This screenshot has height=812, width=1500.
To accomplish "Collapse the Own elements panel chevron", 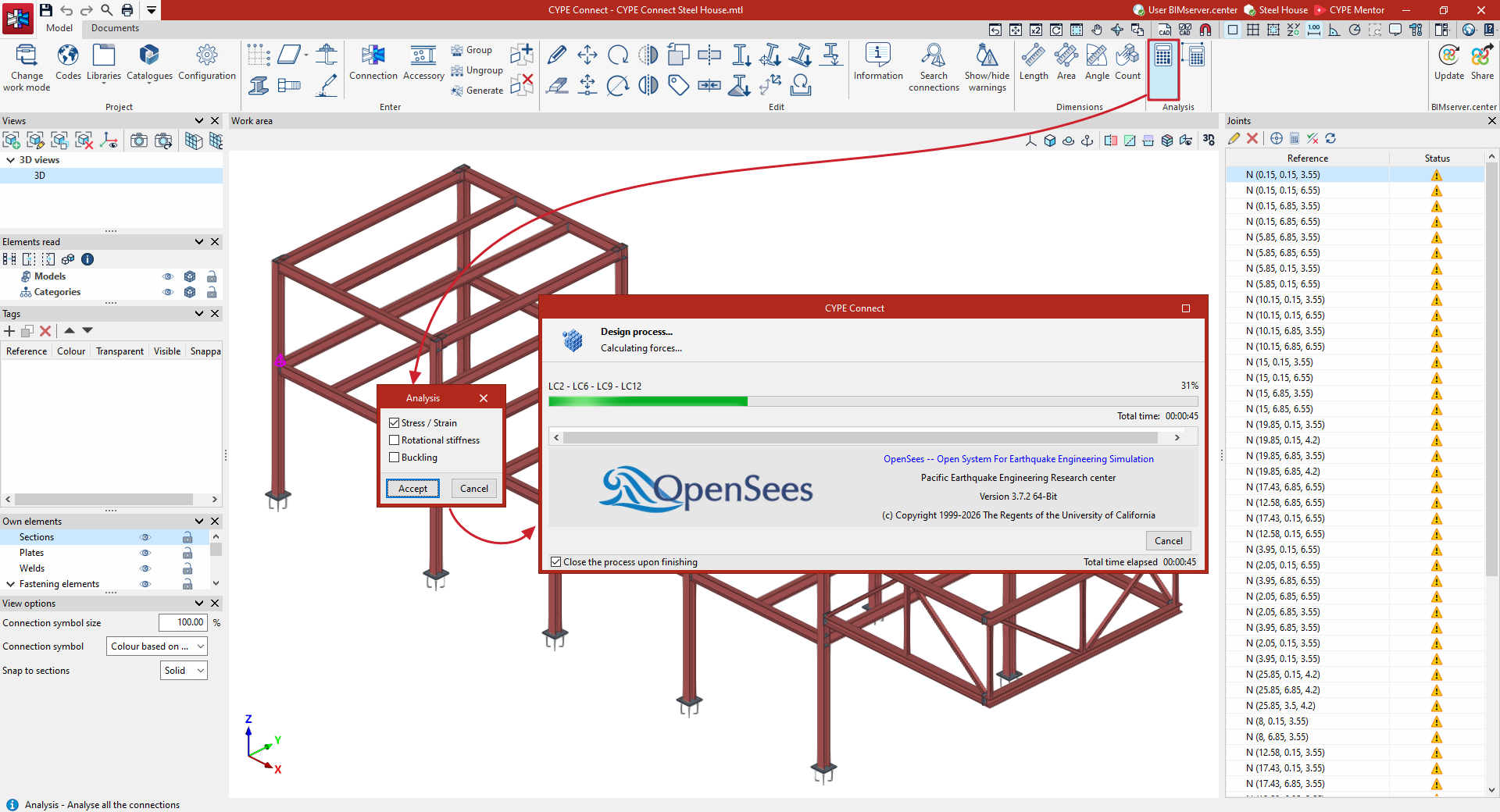I will point(199,522).
